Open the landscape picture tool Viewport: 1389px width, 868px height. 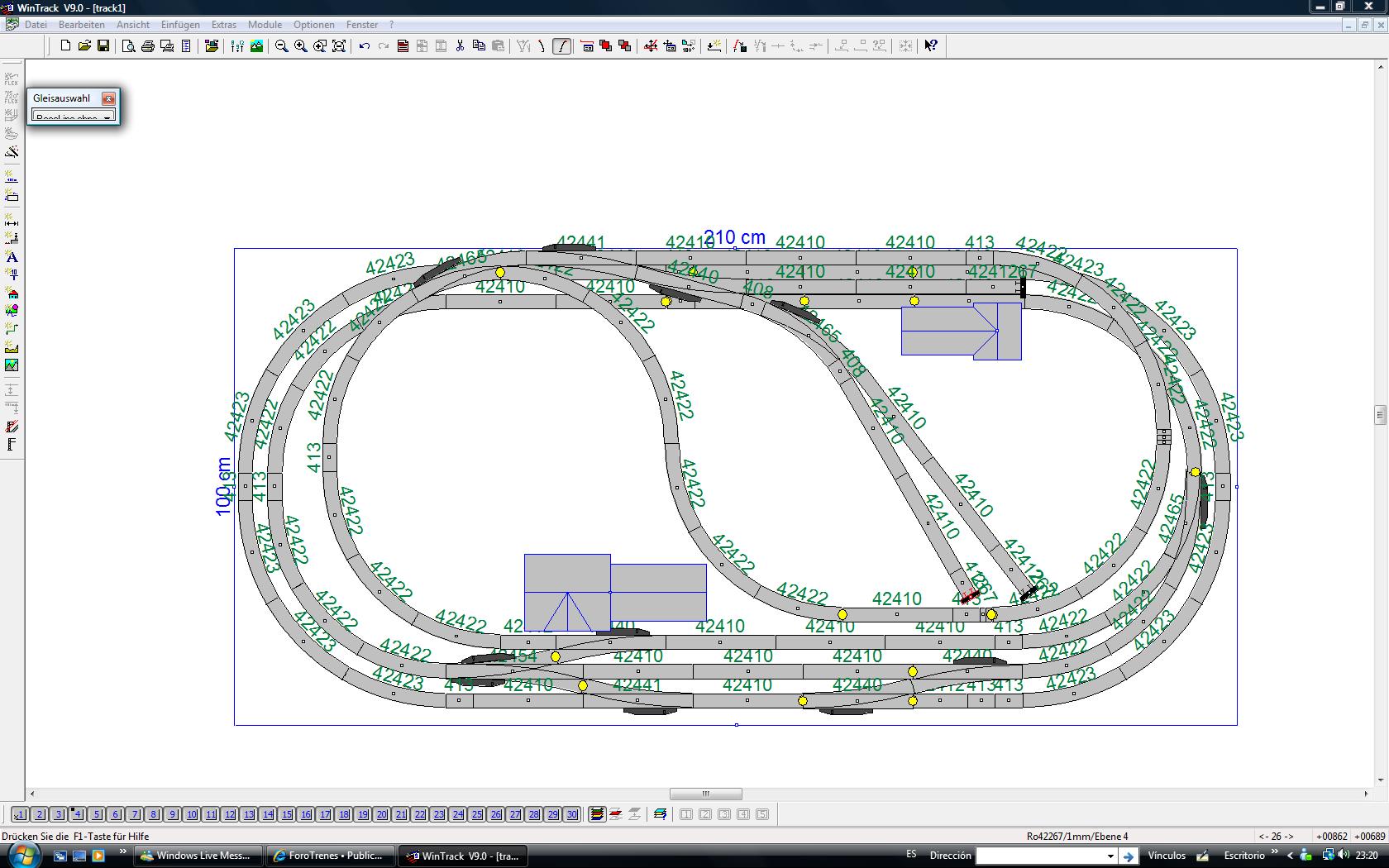coord(12,365)
